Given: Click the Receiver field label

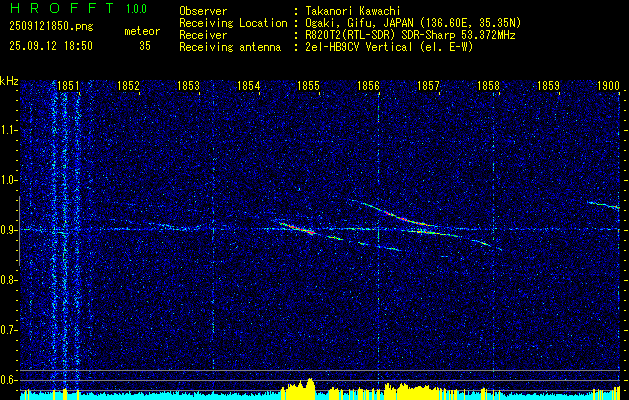Looking at the screenshot, I should [203, 35].
